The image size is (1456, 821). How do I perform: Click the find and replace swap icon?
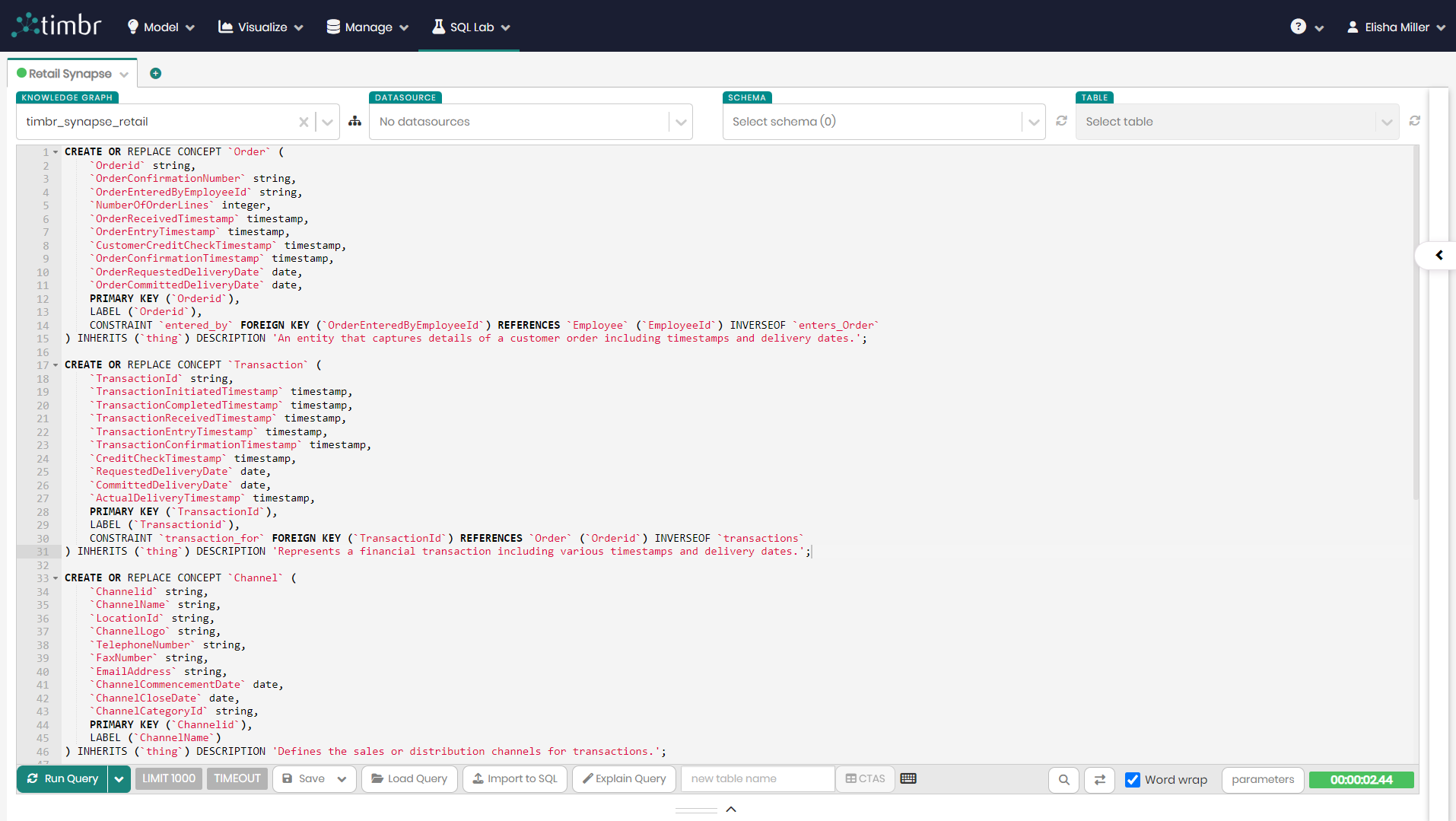point(1099,779)
